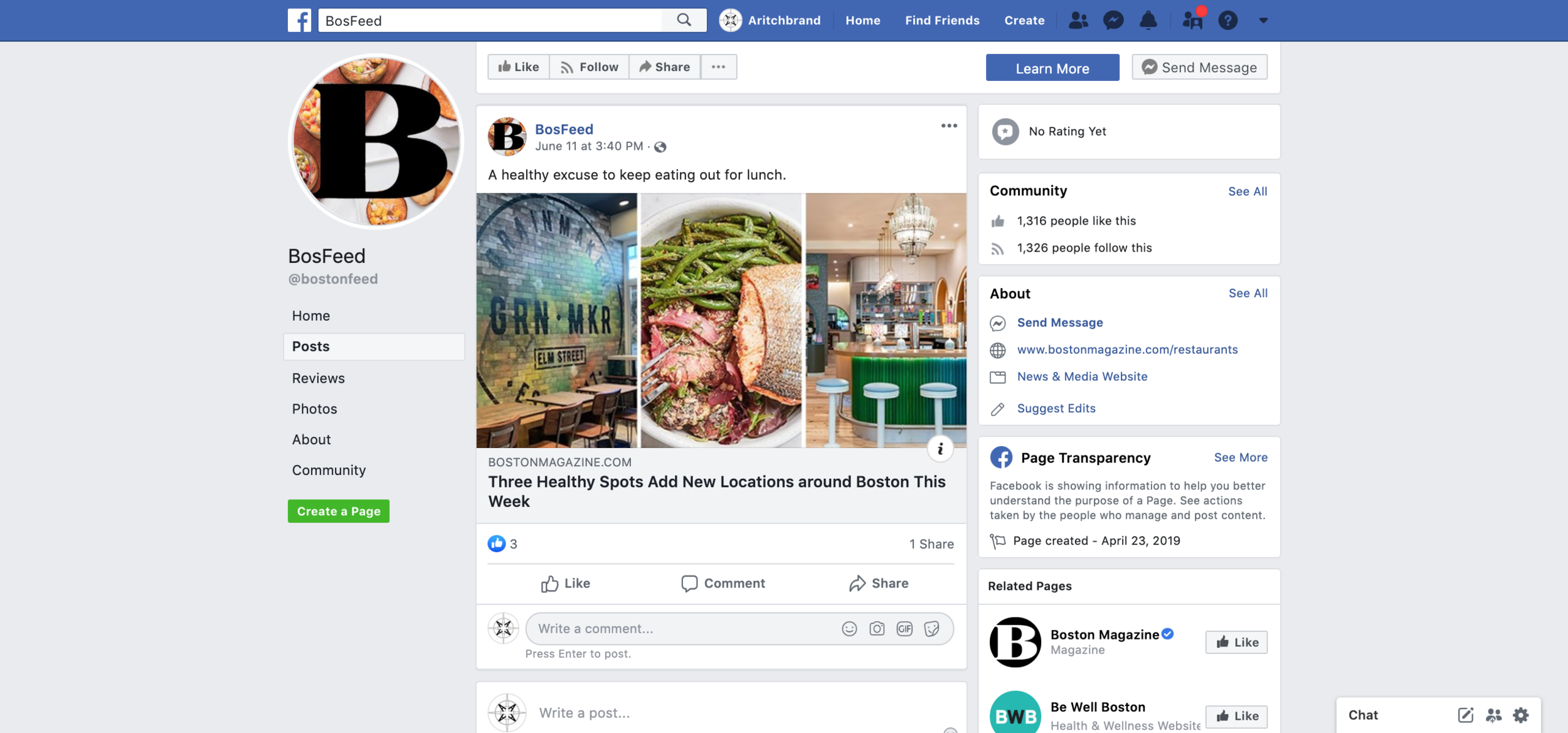Expand the account dropdown arrow in top bar
Image resolution: width=1568 pixels, height=733 pixels.
[1263, 21]
